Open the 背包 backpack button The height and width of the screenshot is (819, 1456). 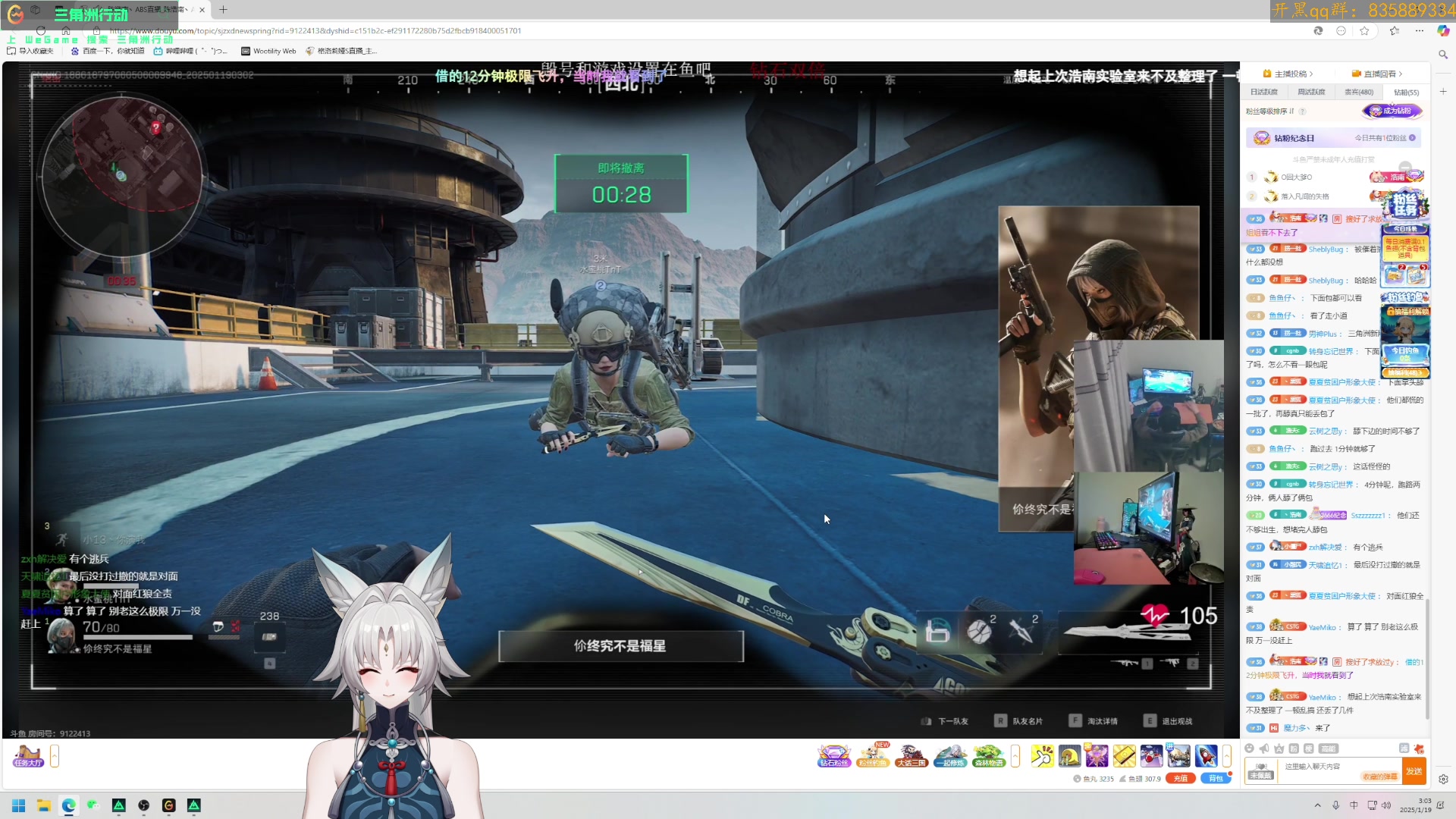point(1216,779)
